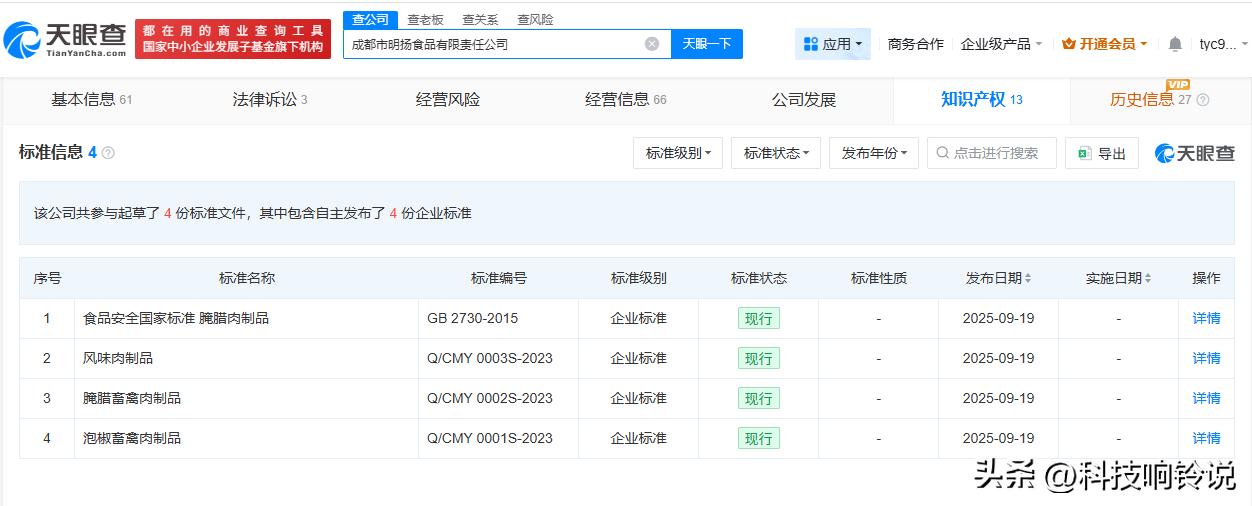
Task: Expand the 发布年份 filter dropdown
Action: (x=874, y=153)
